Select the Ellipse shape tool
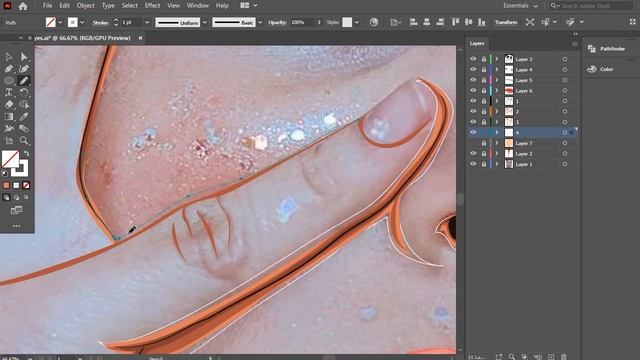This screenshot has height=360, width=640. (9, 81)
